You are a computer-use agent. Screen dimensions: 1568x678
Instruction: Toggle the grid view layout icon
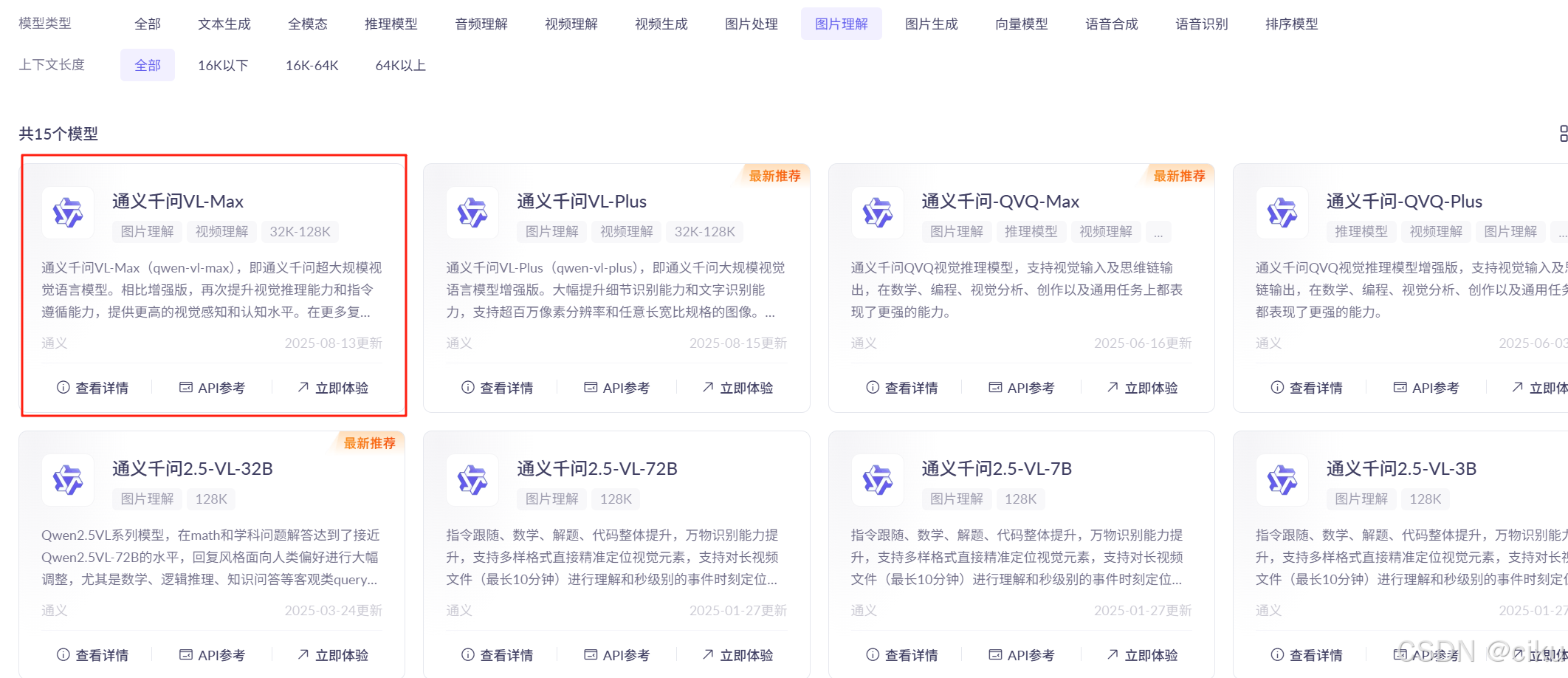pos(1563,134)
